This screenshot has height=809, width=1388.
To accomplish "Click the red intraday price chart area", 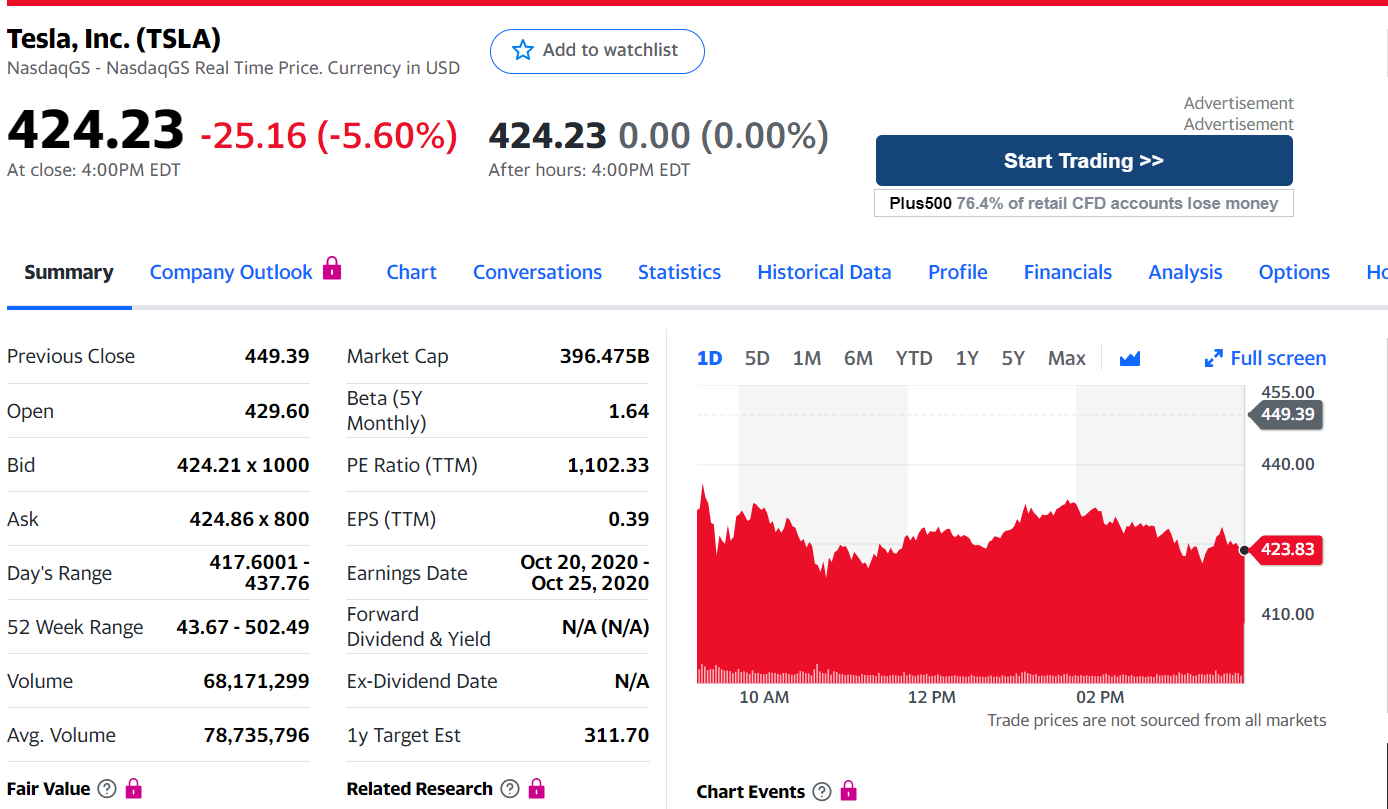I will pos(970,590).
